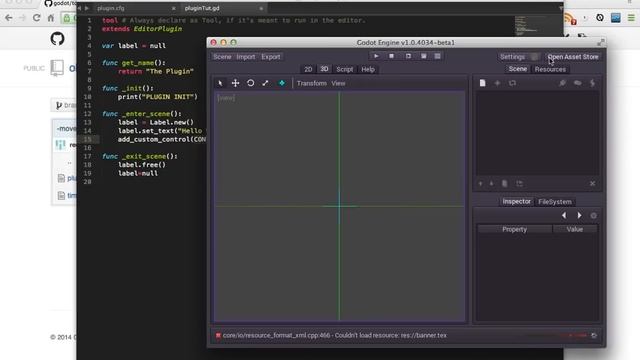Stop the running project
This screenshot has width=640, height=360.
point(391,56)
